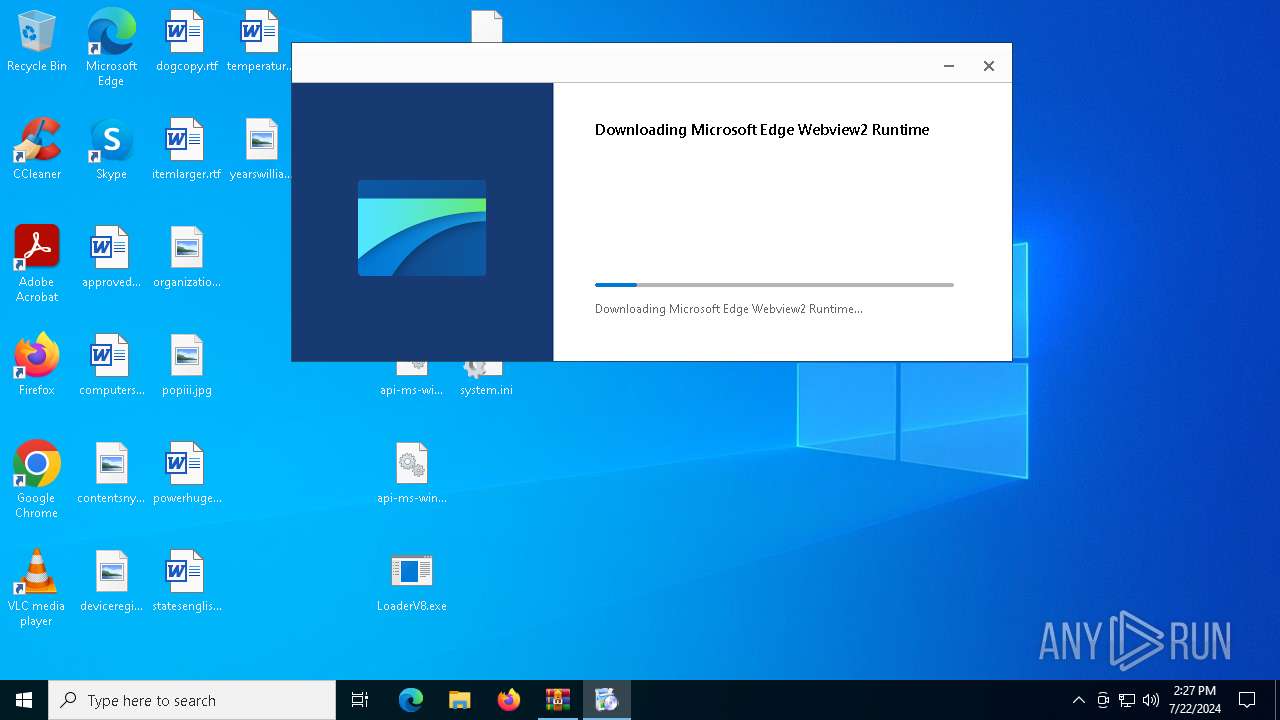
Task: Click the 'Downloading Microsoft Edge Webview2 Runtime' heading
Action: click(762, 129)
